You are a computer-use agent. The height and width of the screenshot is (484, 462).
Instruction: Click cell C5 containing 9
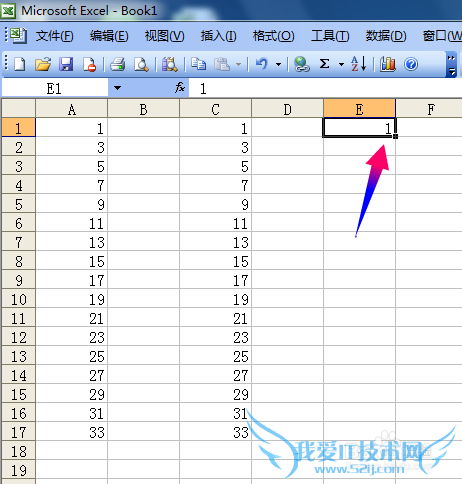point(216,204)
